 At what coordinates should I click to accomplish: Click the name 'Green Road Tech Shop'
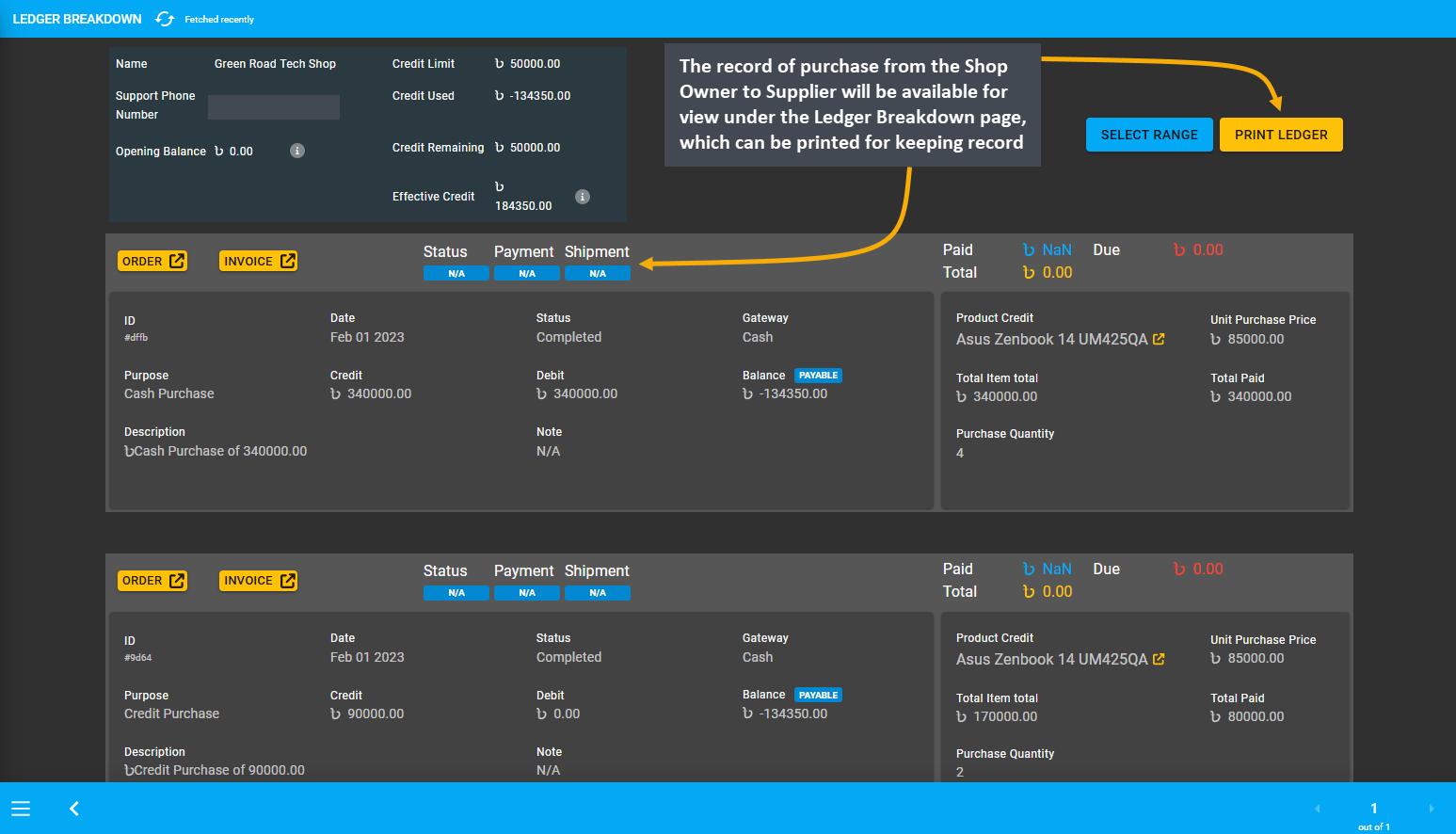coord(275,64)
